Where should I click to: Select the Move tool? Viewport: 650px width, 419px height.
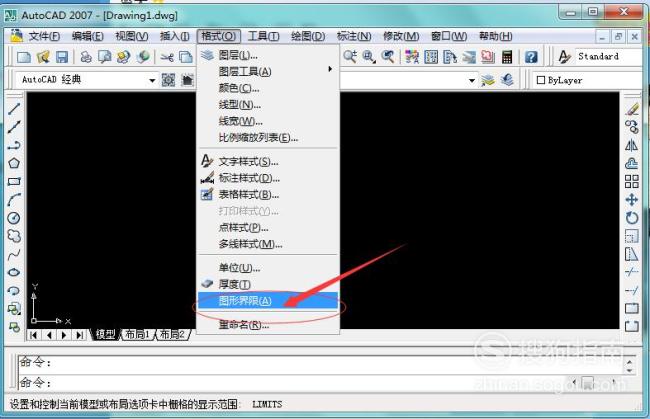coord(632,200)
